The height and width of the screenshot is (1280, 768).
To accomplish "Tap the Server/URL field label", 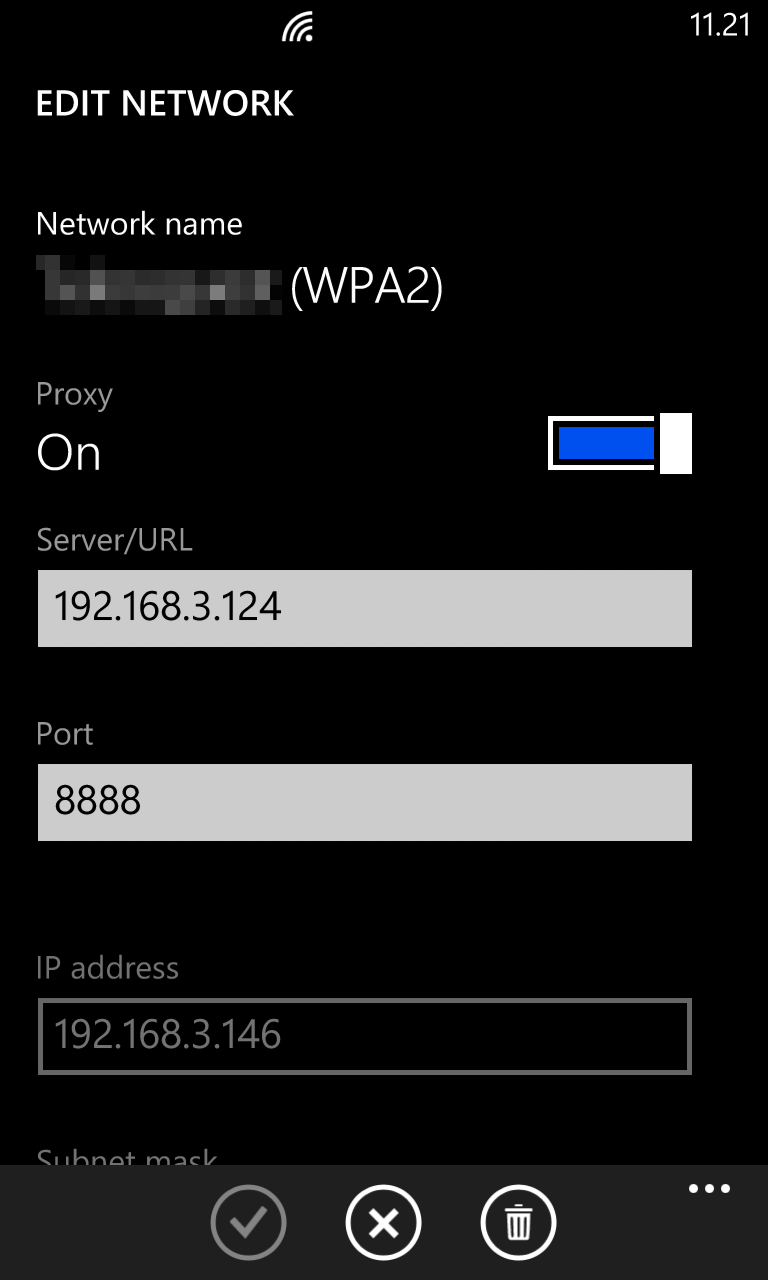I will tap(114, 541).
